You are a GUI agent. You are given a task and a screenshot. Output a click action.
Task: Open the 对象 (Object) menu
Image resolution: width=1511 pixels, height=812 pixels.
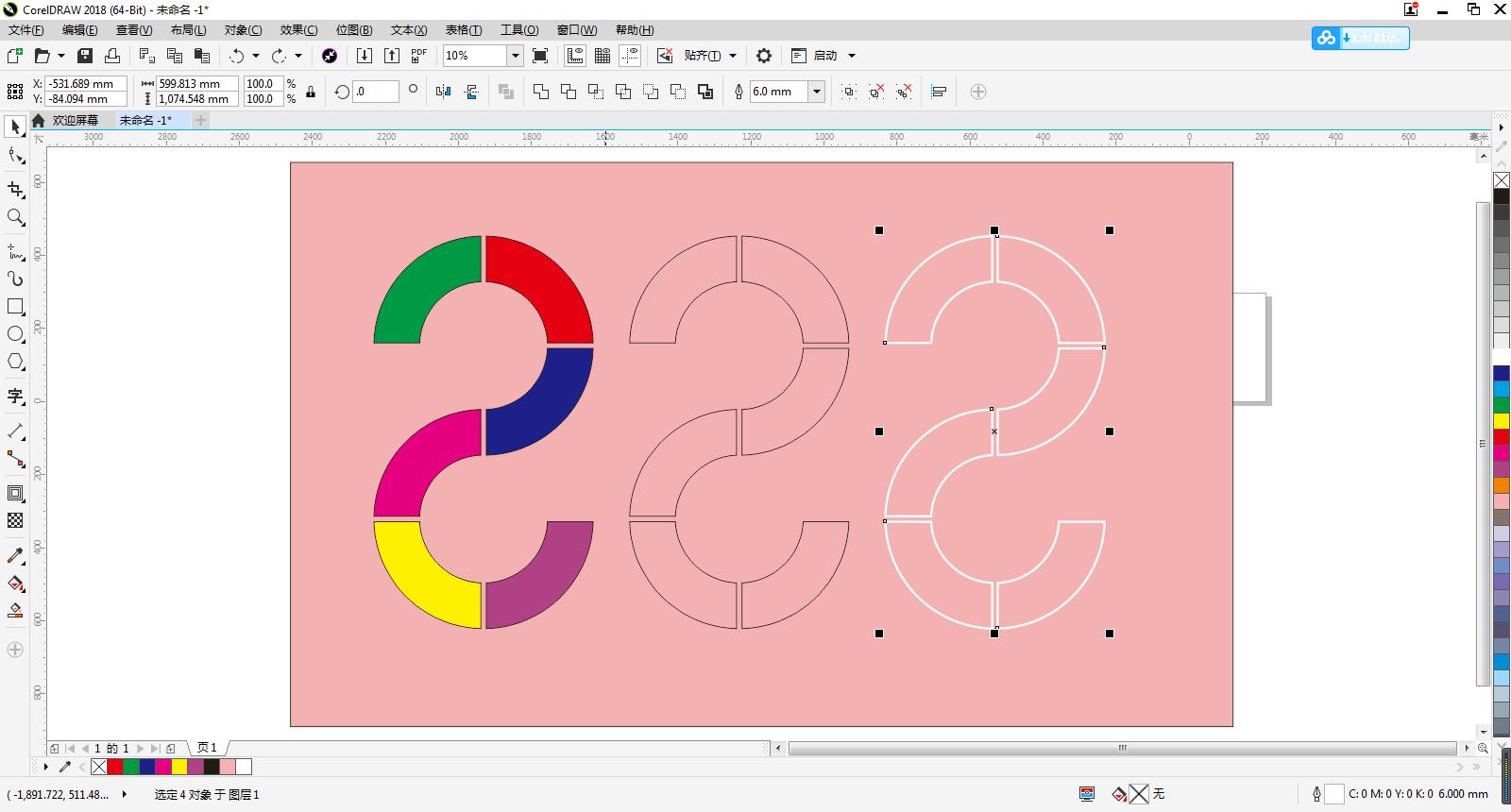243,30
